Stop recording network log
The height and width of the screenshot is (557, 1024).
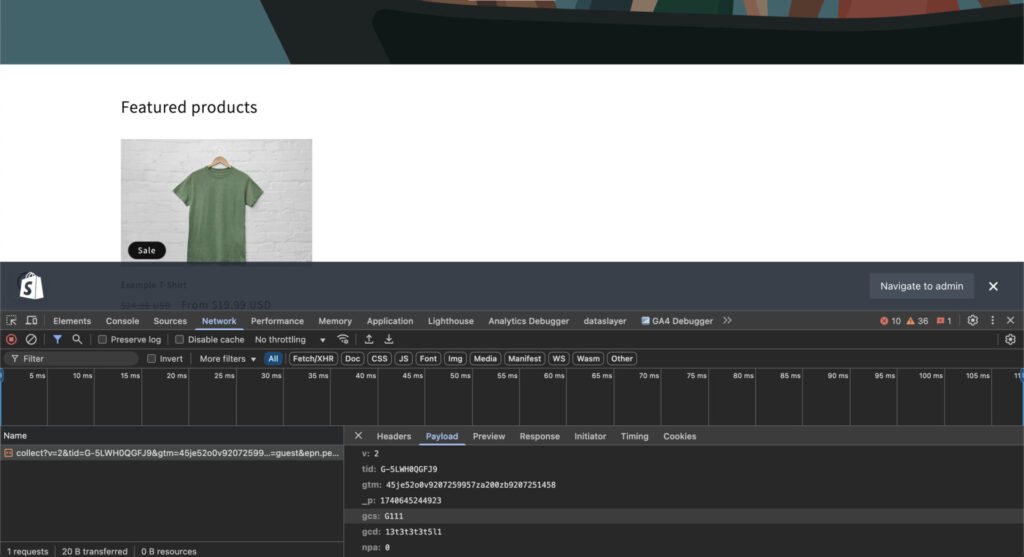(x=12, y=340)
